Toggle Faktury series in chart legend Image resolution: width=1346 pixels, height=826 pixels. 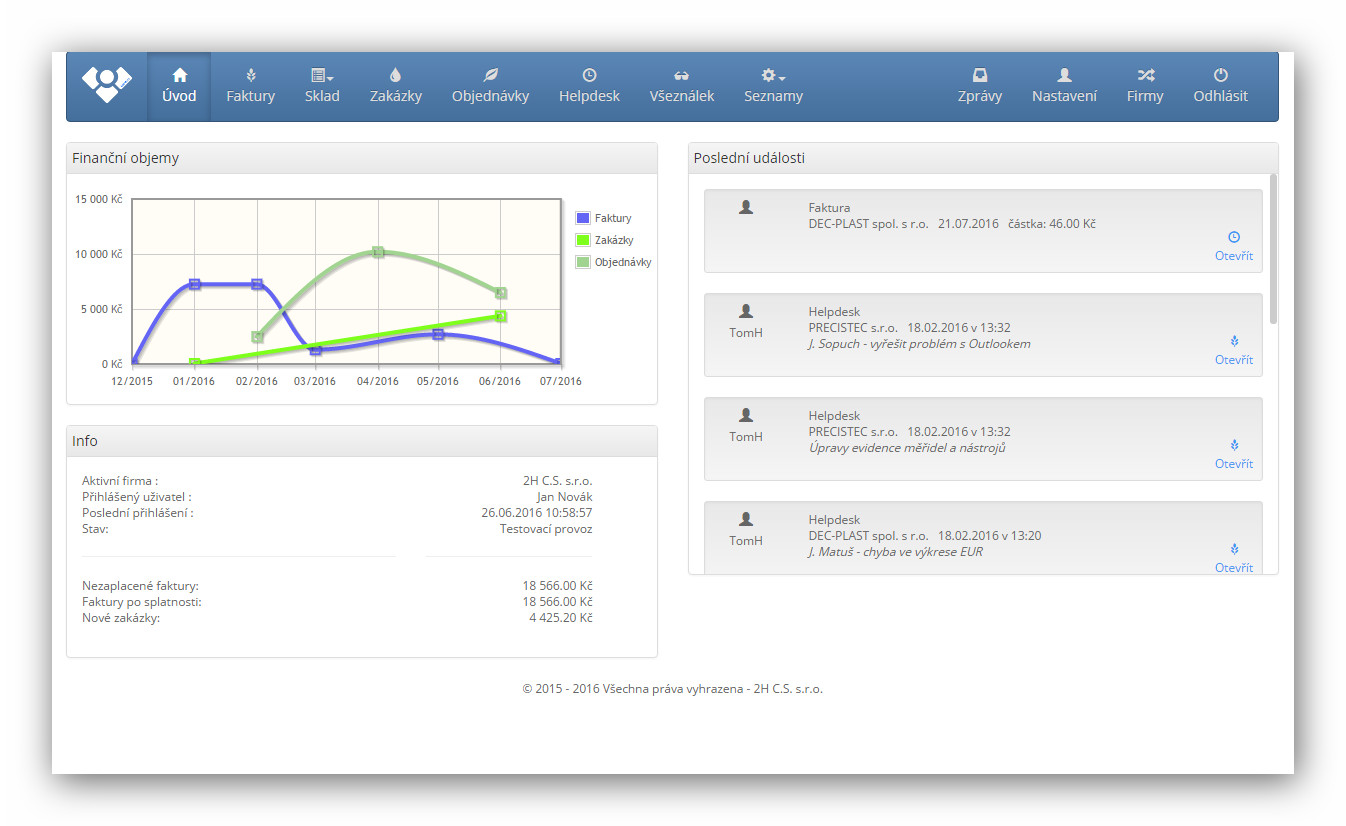click(583, 218)
